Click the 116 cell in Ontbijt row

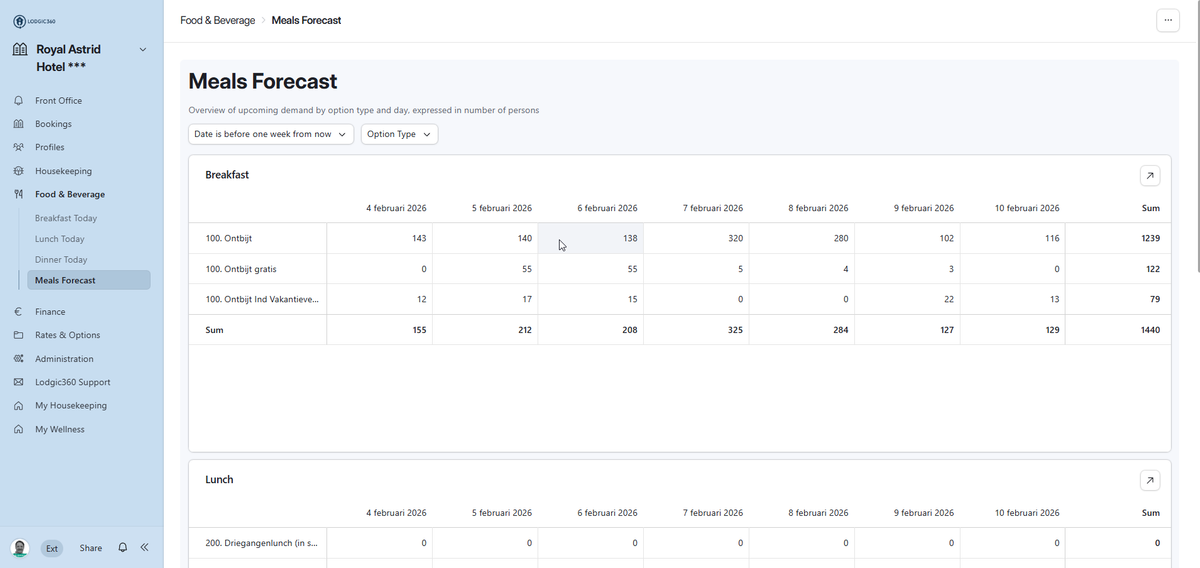(1012, 239)
